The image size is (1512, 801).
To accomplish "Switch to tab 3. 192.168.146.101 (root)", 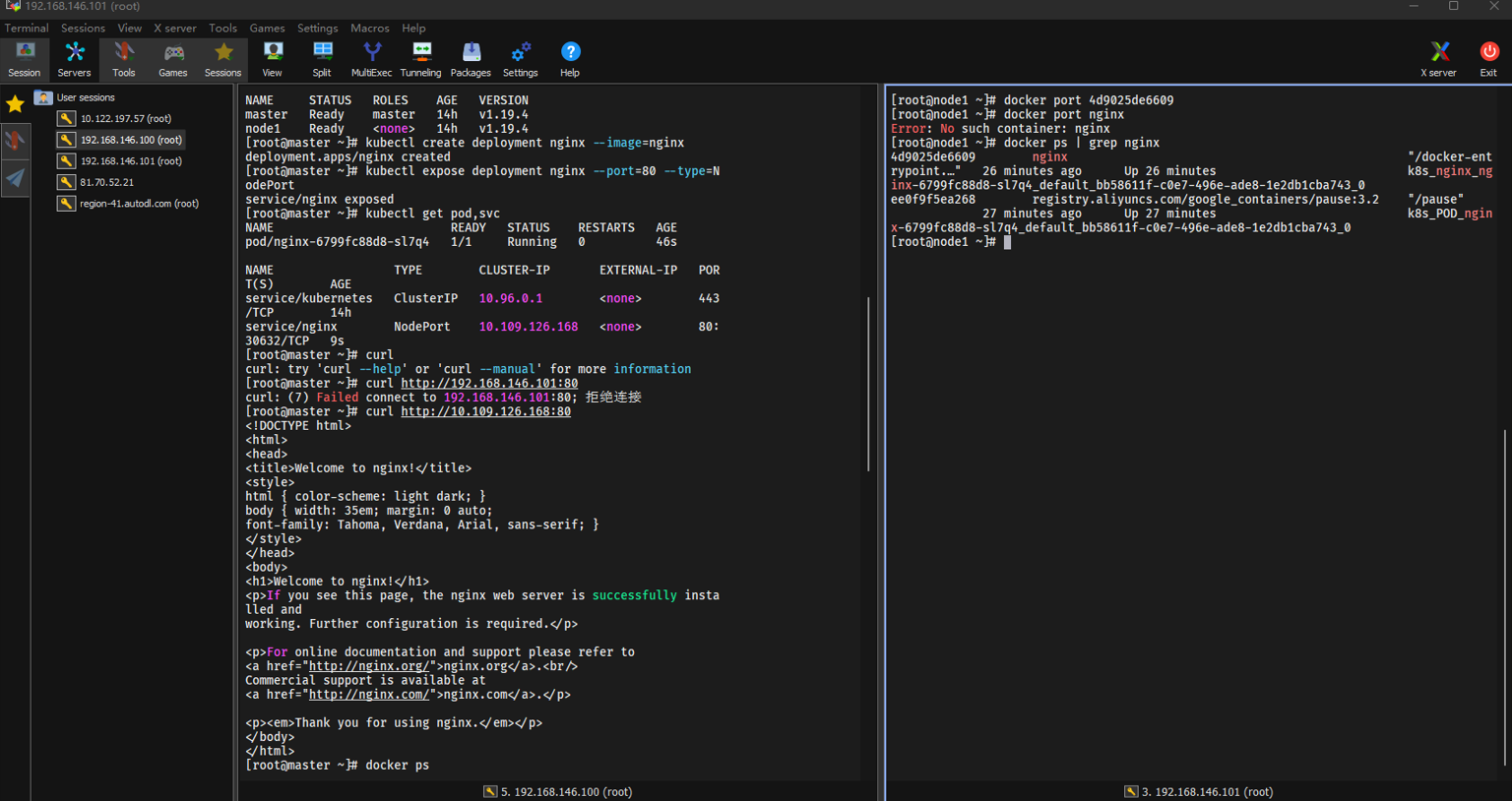I will coord(1199,791).
